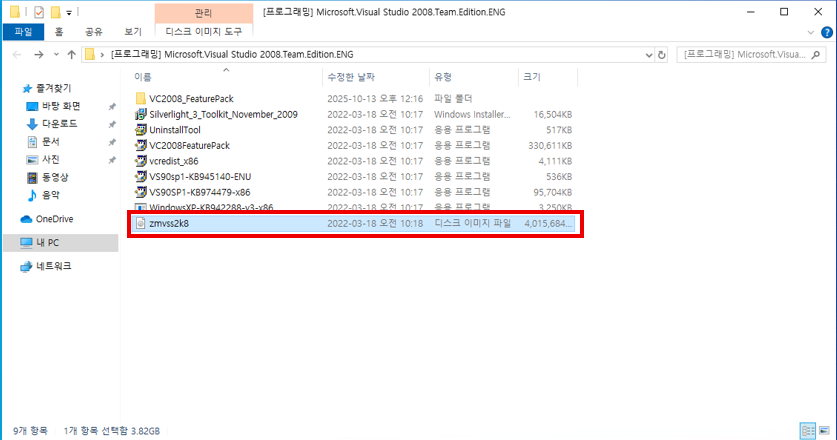Click the VC2008_FeaturePack folder icon
The height and width of the screenshot is (440, 837).
(141, 99)
